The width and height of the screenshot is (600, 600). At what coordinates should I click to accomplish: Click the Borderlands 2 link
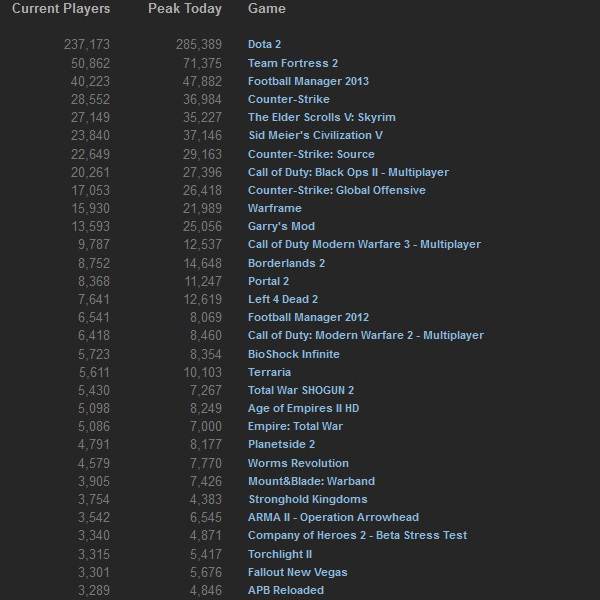tap(286, 263)
